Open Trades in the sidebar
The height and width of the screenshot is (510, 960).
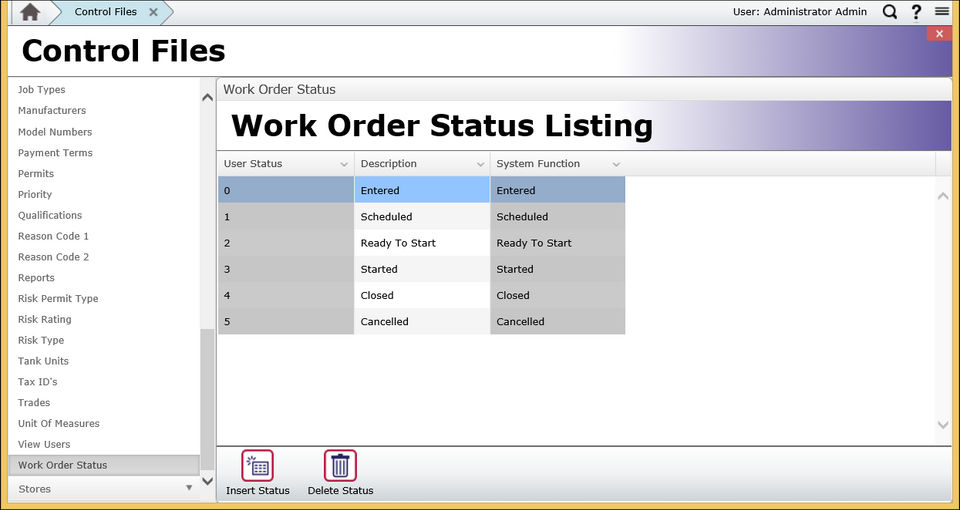coord(34,402)
